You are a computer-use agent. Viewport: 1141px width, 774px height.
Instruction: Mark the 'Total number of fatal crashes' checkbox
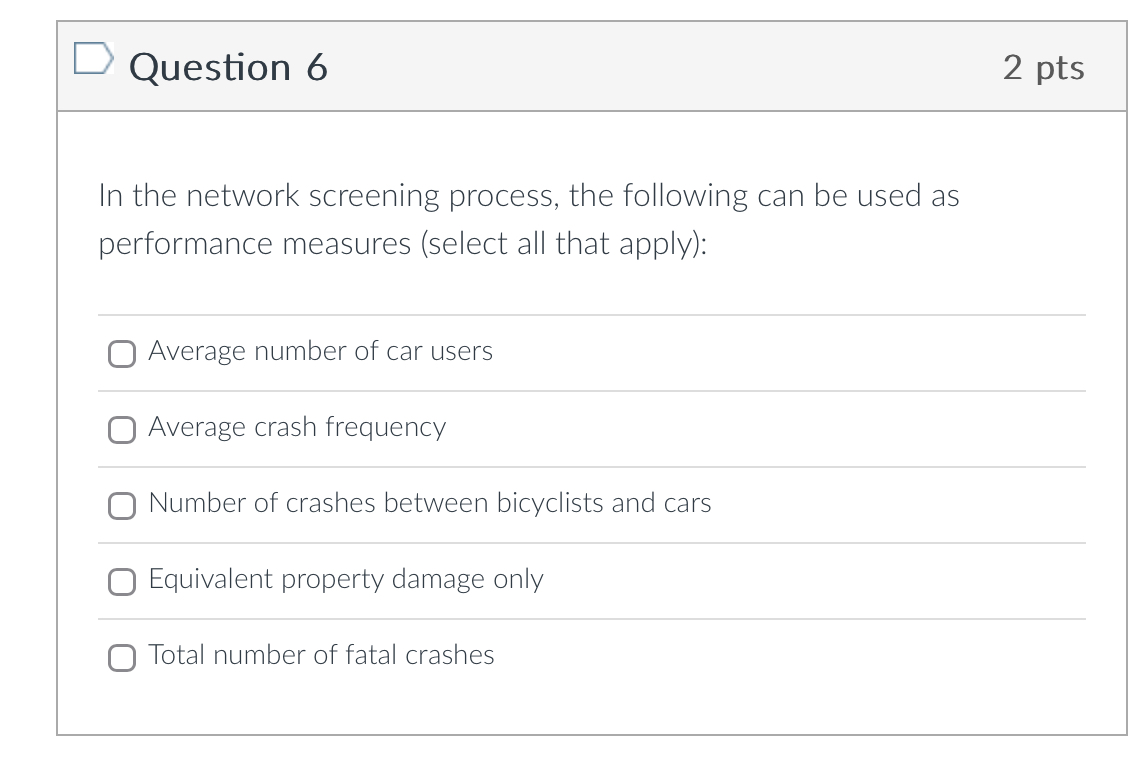pos(122,657)
